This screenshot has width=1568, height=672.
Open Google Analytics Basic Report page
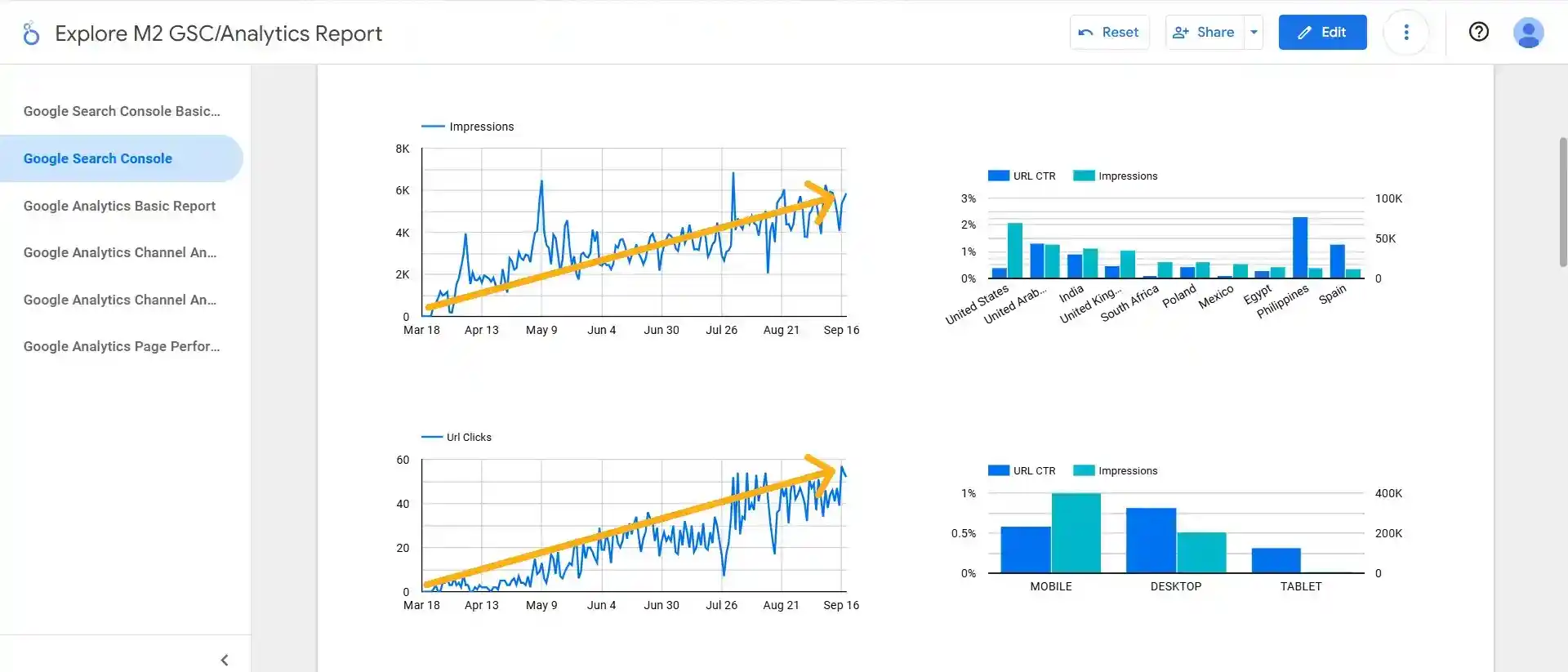pos(119,206)
